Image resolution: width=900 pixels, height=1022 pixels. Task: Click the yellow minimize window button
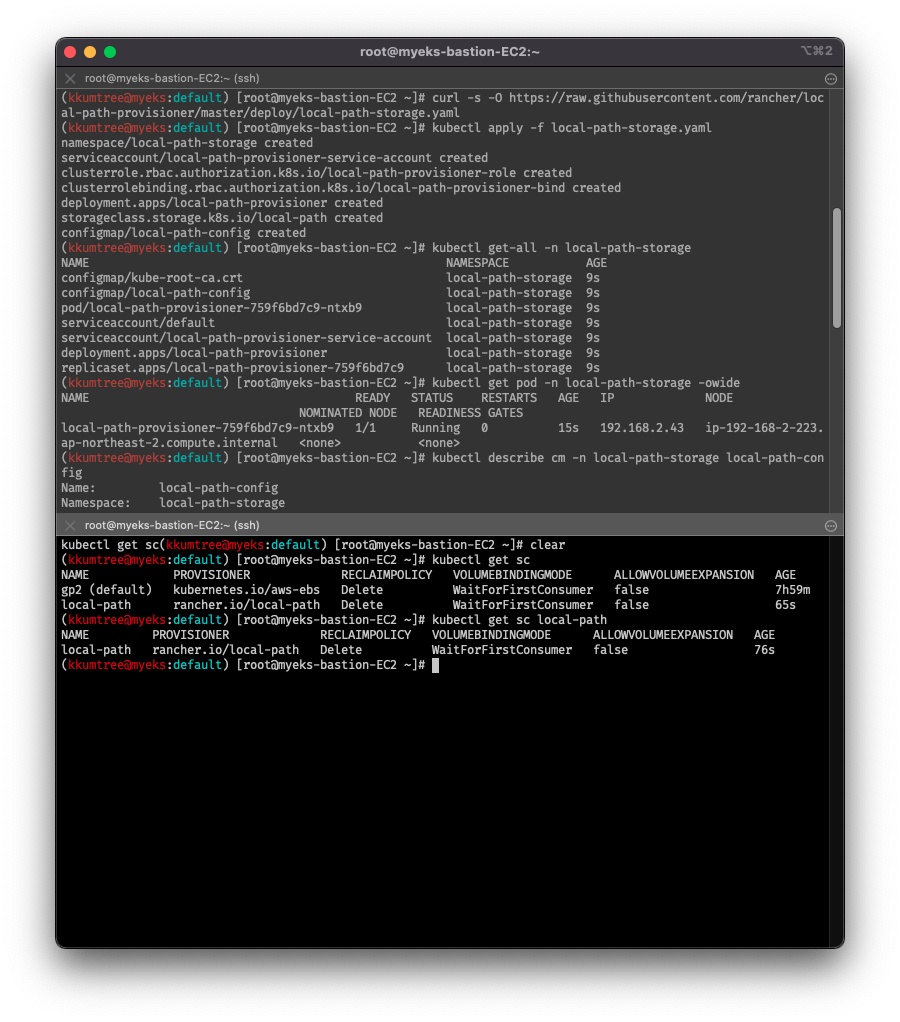tap(90, 52)
